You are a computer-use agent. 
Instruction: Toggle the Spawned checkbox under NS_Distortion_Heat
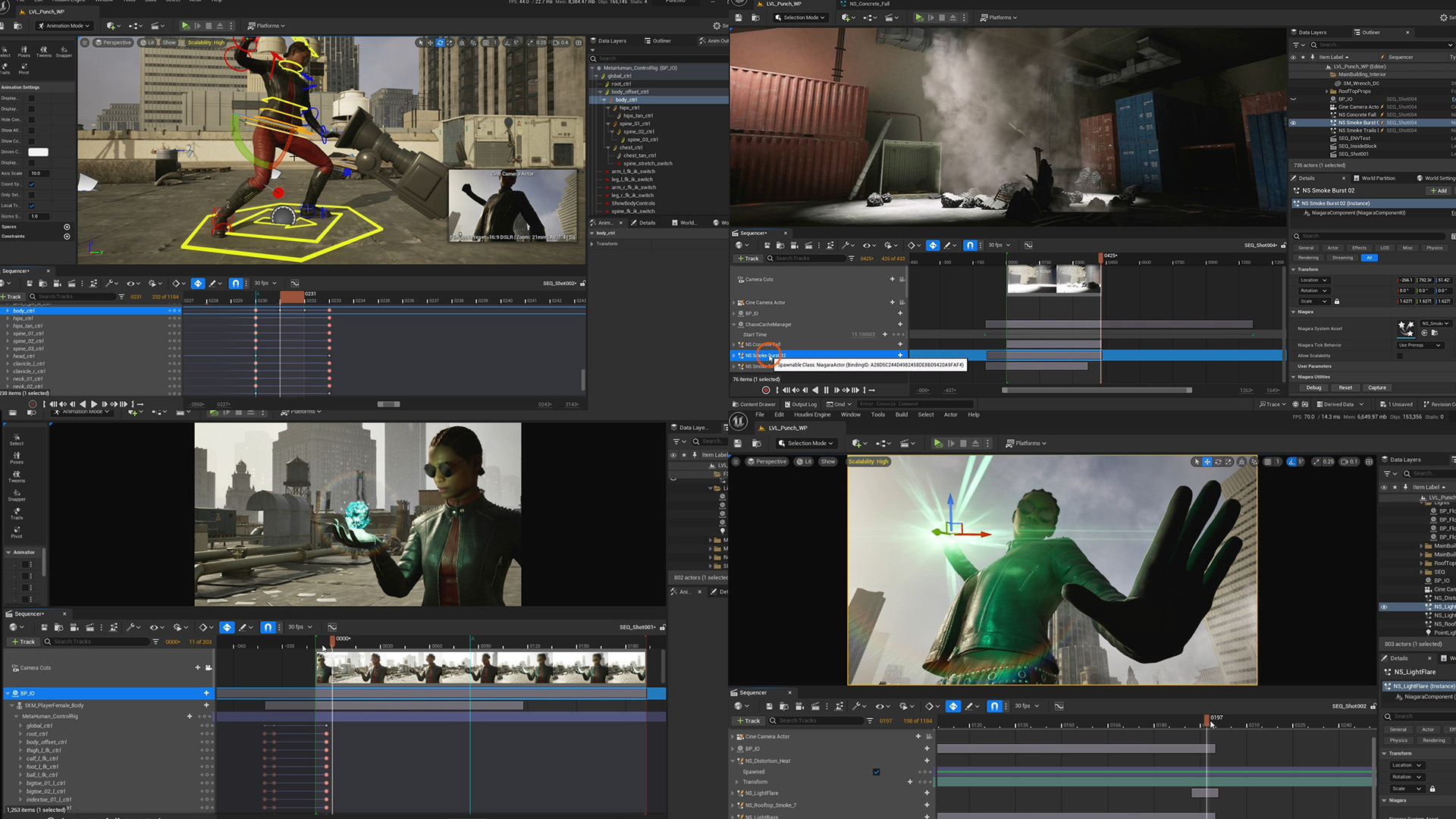tap(876, 772)
